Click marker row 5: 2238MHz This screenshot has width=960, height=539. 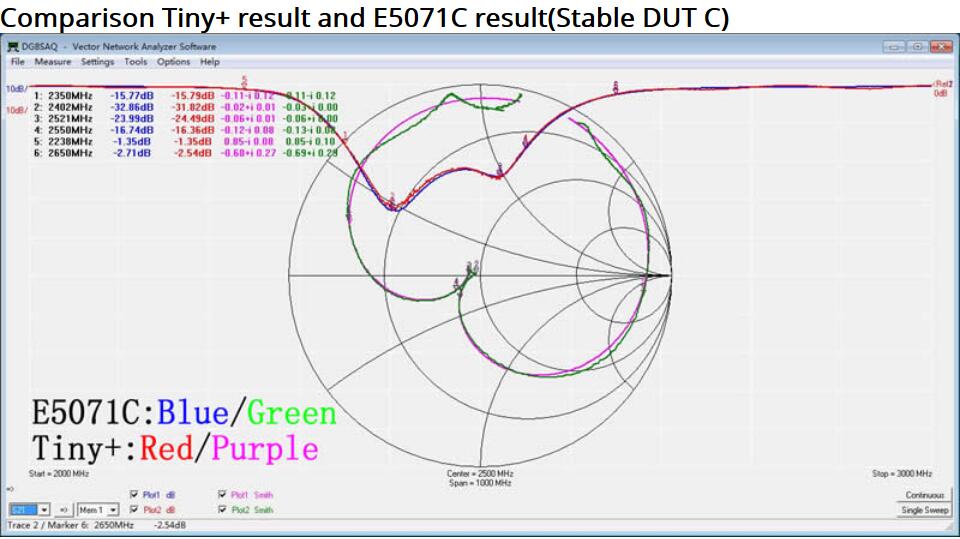[x=63, y=141]
